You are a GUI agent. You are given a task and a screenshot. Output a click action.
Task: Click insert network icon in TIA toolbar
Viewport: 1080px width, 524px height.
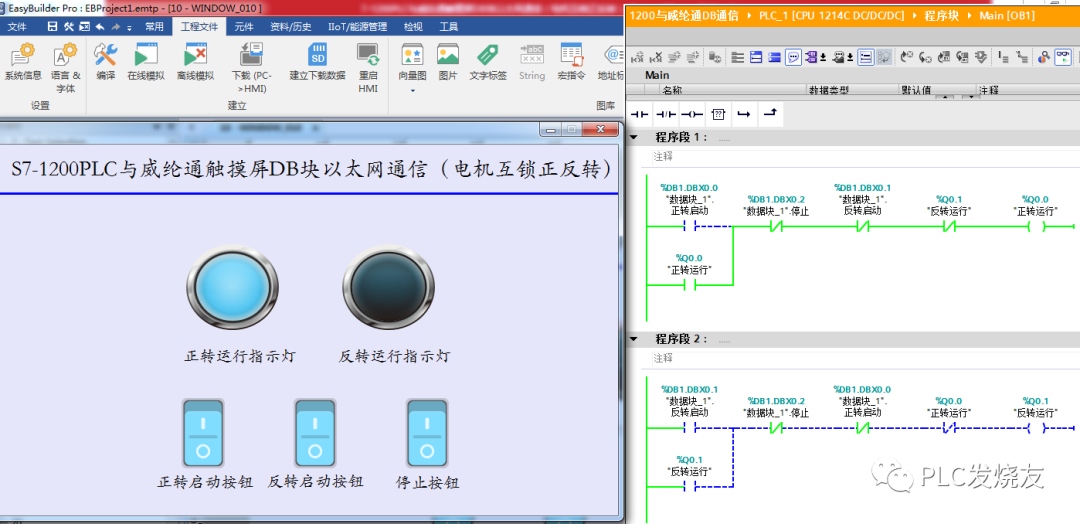coord(637,57)
